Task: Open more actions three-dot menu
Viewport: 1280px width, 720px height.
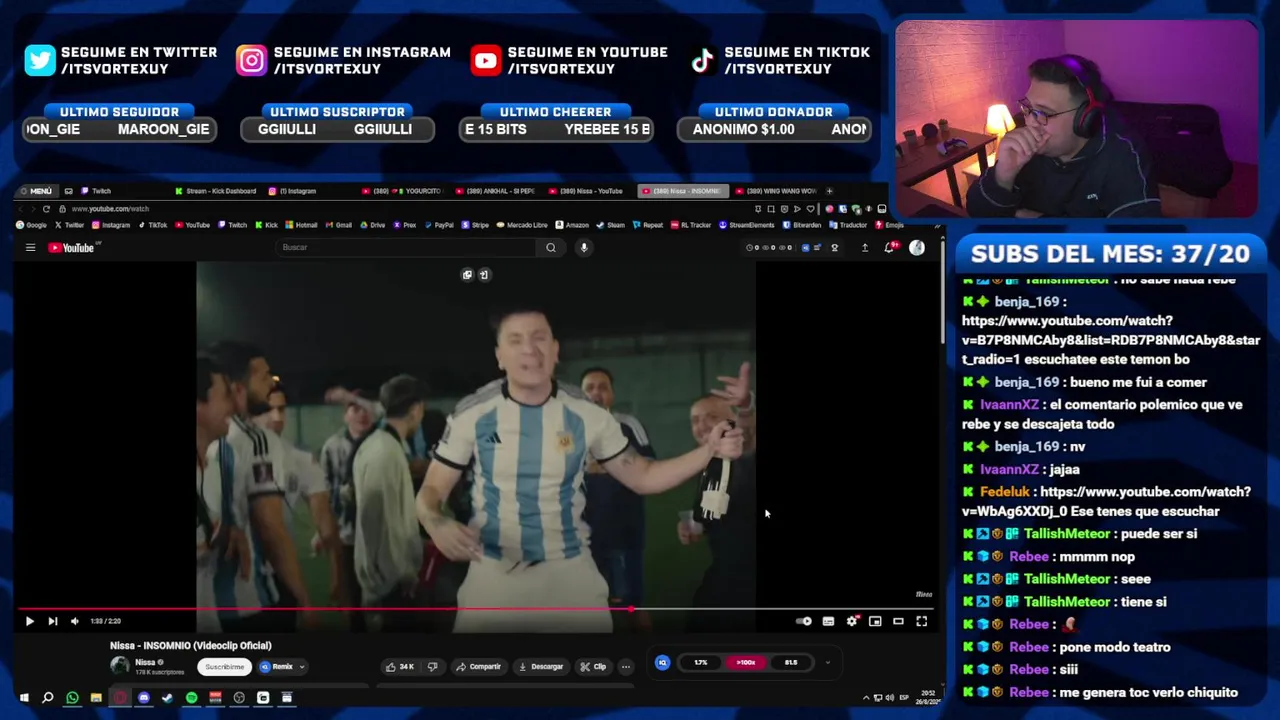Action: 626,666
